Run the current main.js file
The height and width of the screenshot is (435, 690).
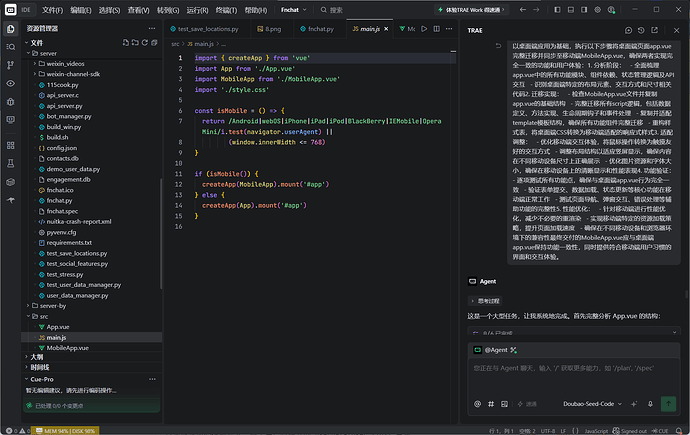pyautogui.click(x=424, y=29)
